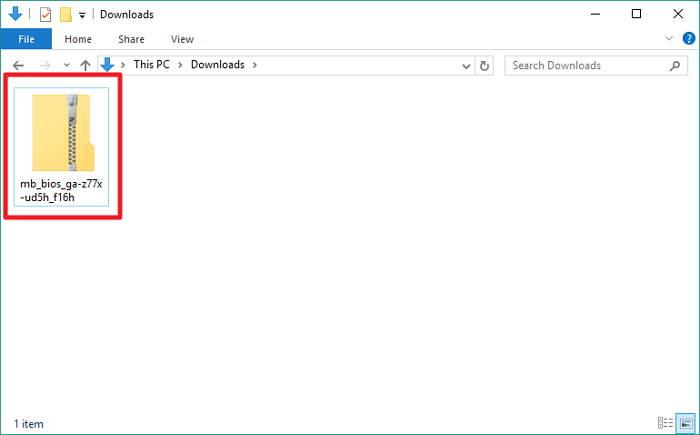Screen dimensions: 700x435
Task: Open Help with the blue question mark
Action: click(x=686, y=39)
